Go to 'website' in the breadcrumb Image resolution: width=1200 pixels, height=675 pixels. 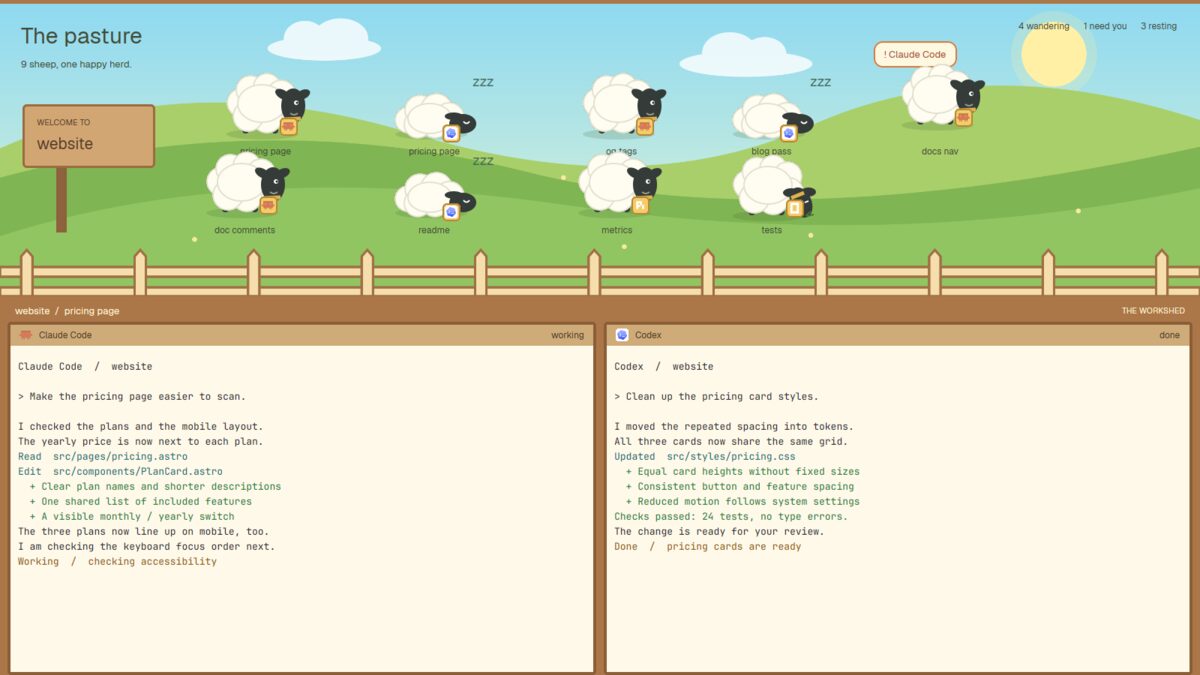[32, 311]
